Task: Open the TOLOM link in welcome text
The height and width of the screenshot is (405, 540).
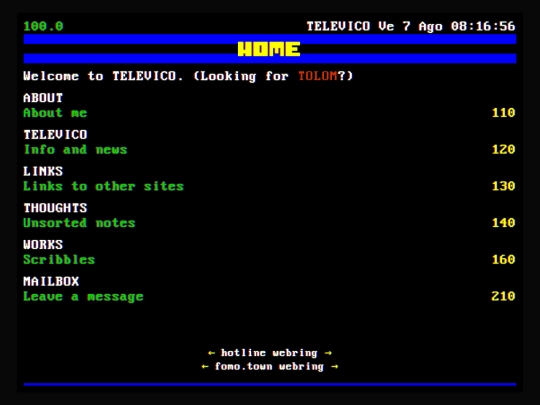Action: point(318,76)
